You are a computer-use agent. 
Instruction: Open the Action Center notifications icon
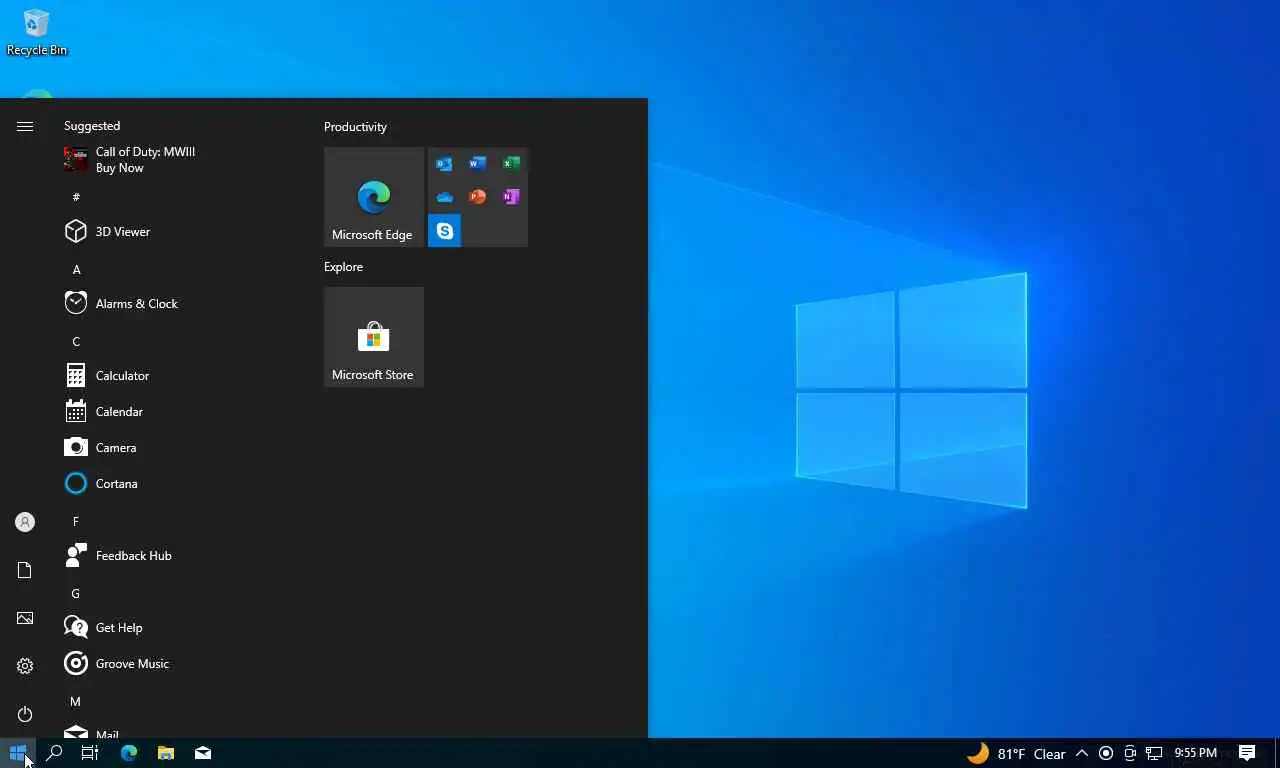point(1247,753)
